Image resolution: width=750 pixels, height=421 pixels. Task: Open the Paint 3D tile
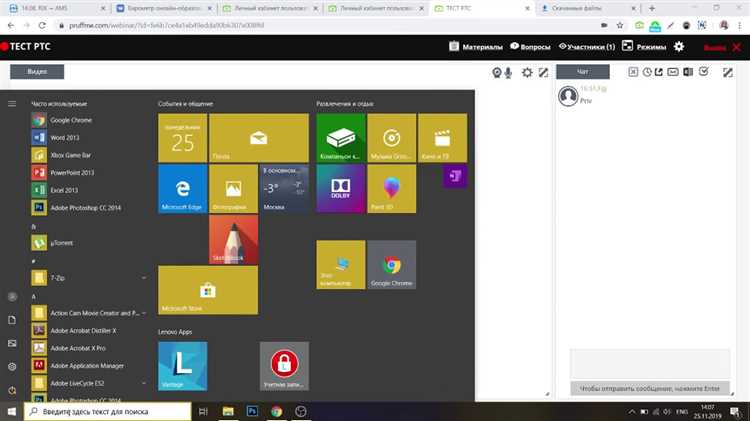pyautogui.click(x=391, y=188)
